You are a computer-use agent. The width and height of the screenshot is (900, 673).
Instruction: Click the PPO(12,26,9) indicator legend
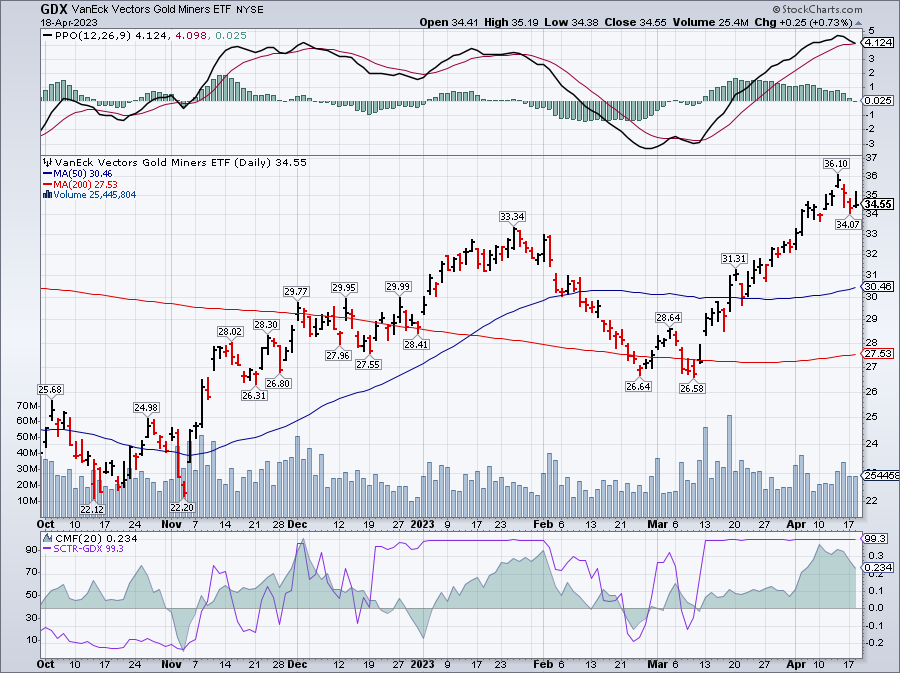point(145,36)
